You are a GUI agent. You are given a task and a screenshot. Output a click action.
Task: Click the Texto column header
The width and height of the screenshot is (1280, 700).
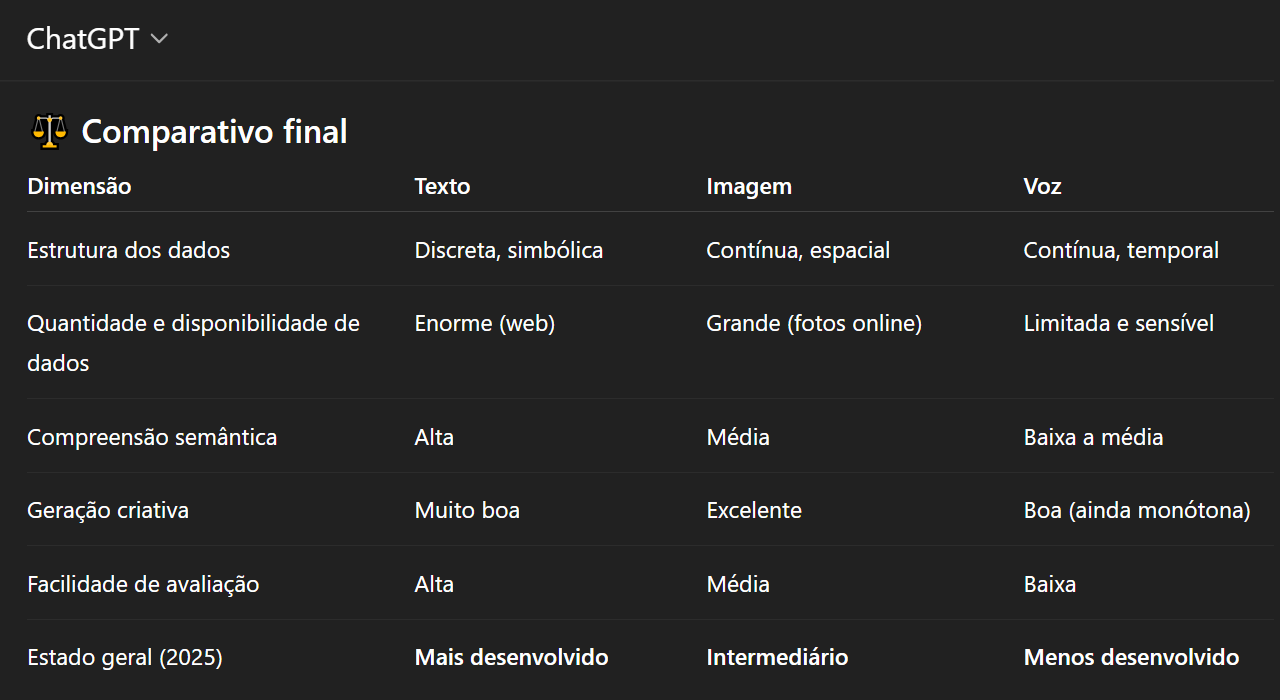coord(442,186)
